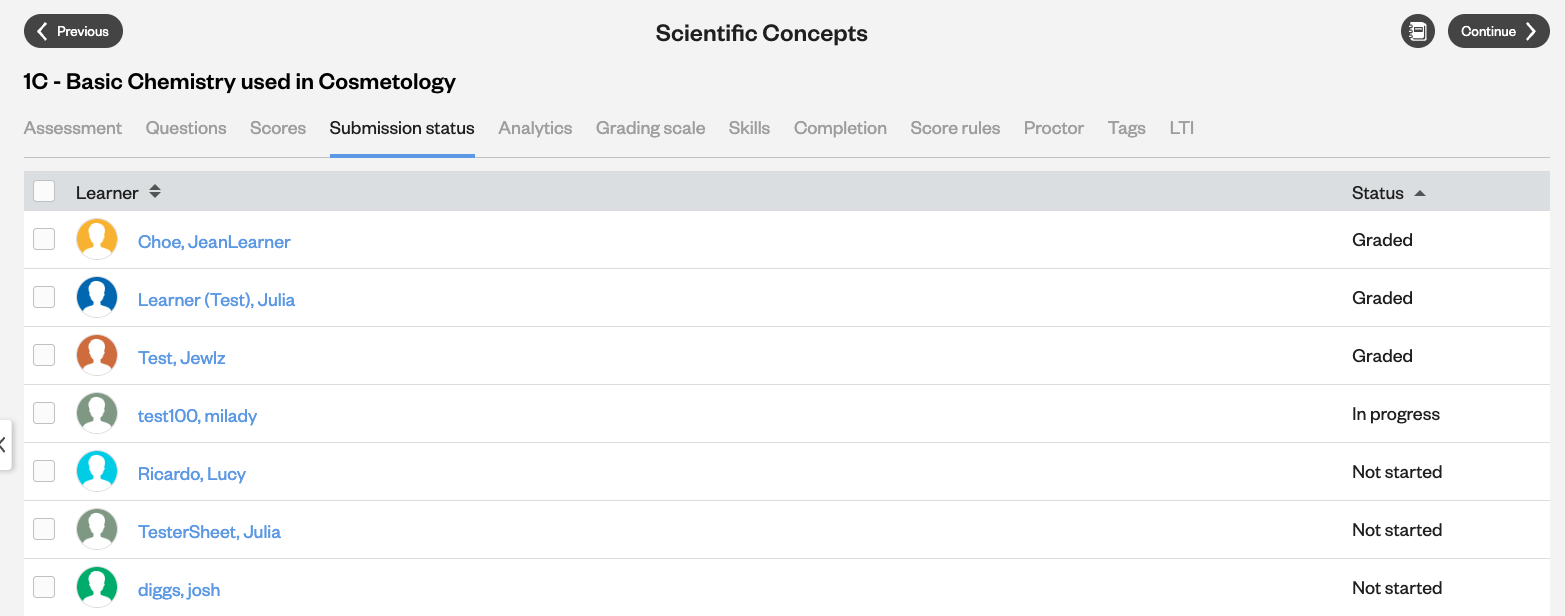Click josh diggs's green avatar

97,588
